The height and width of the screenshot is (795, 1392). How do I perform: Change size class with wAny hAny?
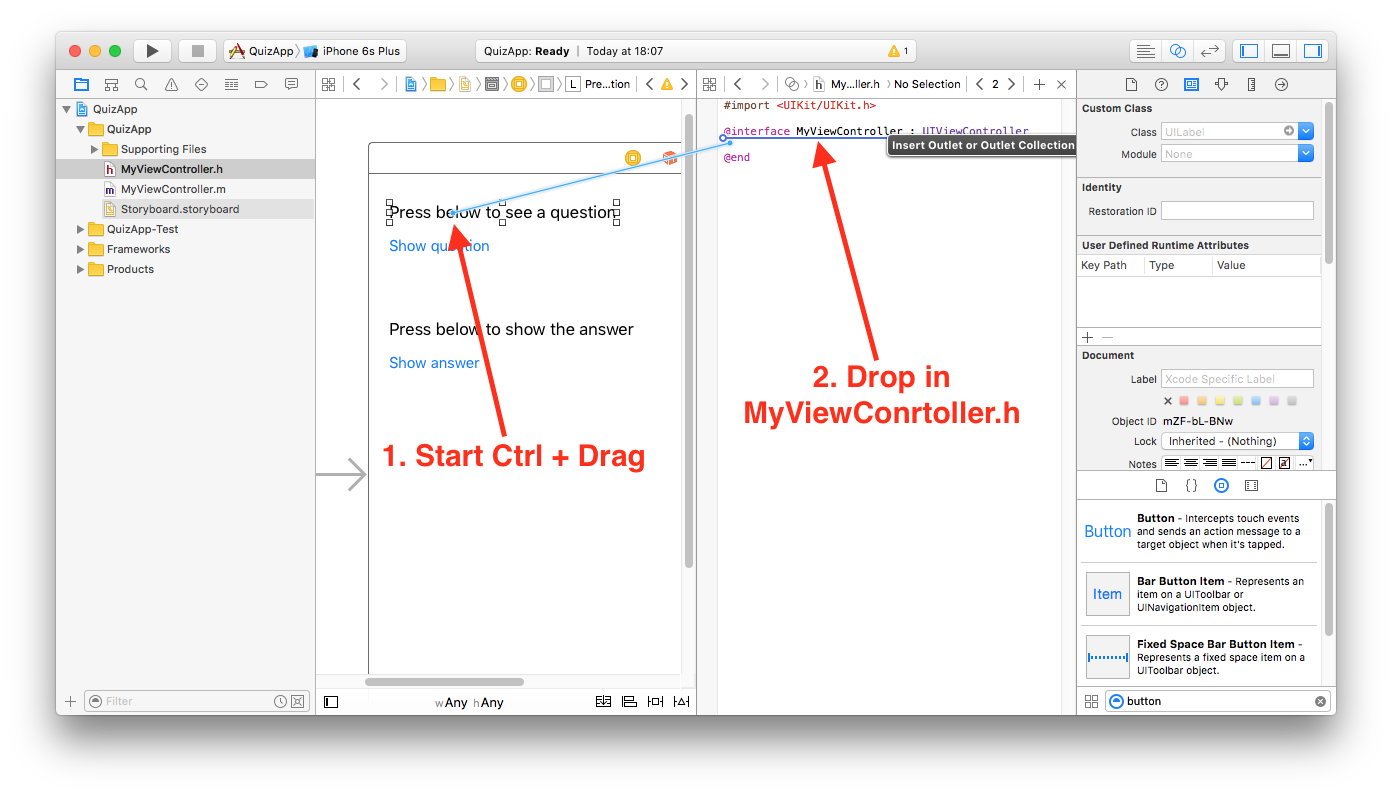pyautogui.click(x=469, y=702)
